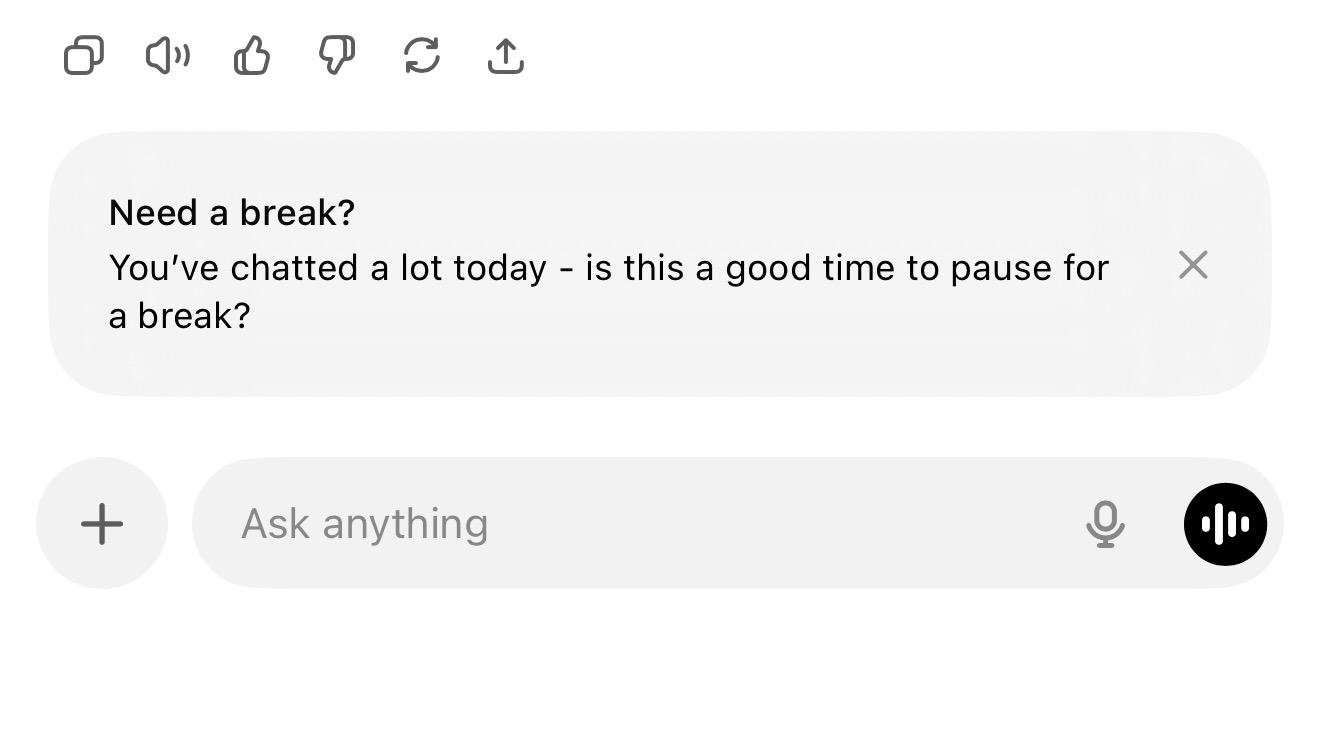Launch voice mode with the black waveform button
This screenshot has width=1320, height=736.
(x=1225, y=524)
